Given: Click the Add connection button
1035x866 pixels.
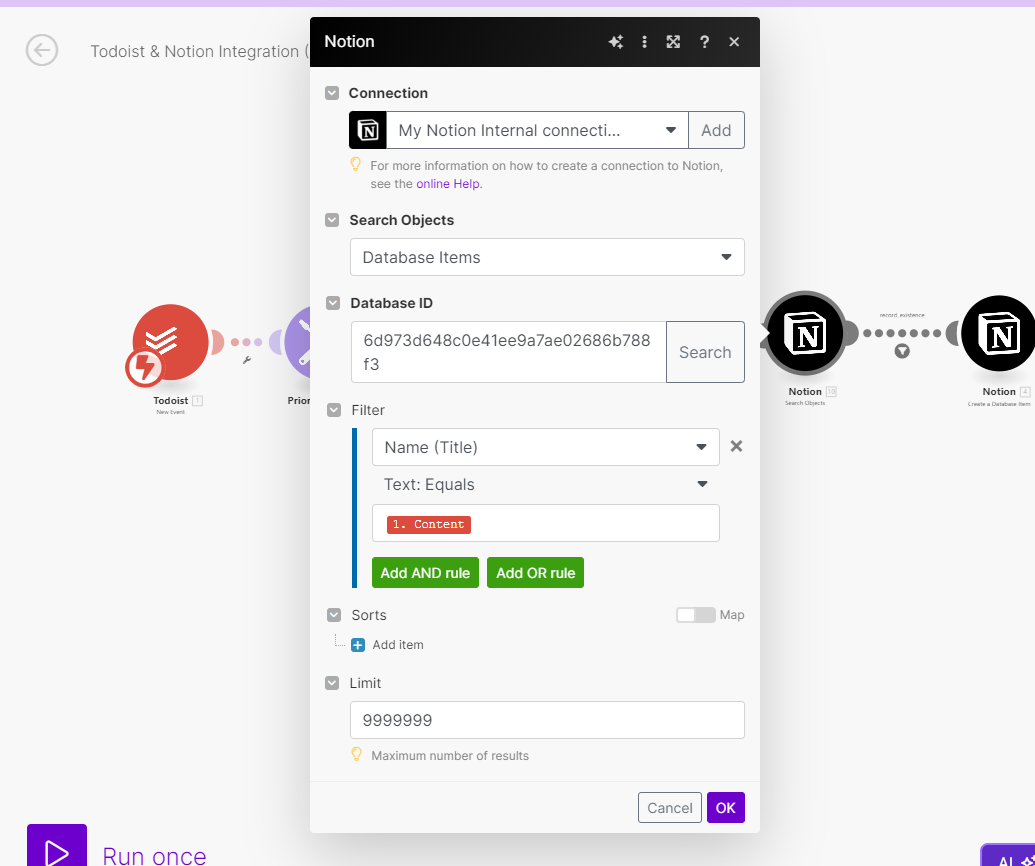Looking at the screenshot, I should coord(716,130).
